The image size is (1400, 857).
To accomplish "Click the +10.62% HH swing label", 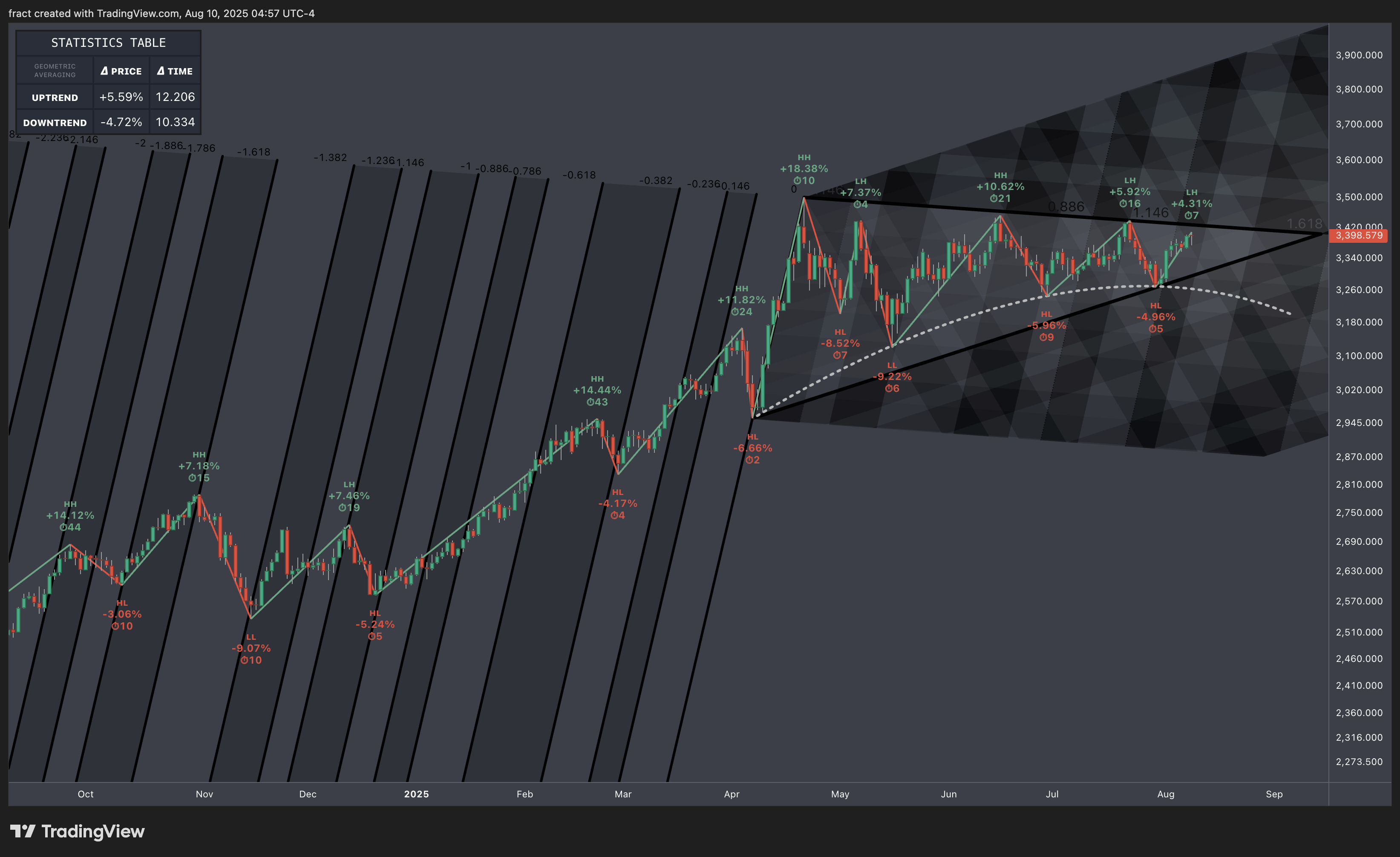I will [1000, 187].
